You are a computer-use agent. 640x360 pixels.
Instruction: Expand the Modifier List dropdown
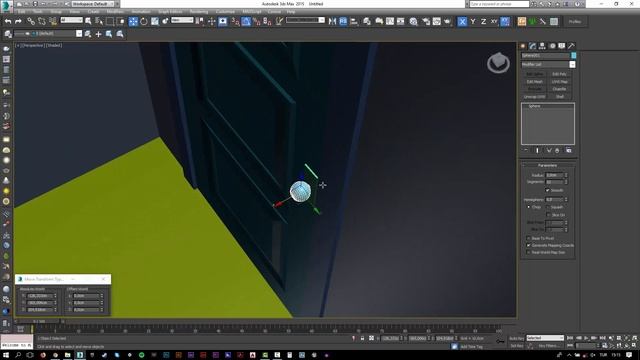point(572,64)
